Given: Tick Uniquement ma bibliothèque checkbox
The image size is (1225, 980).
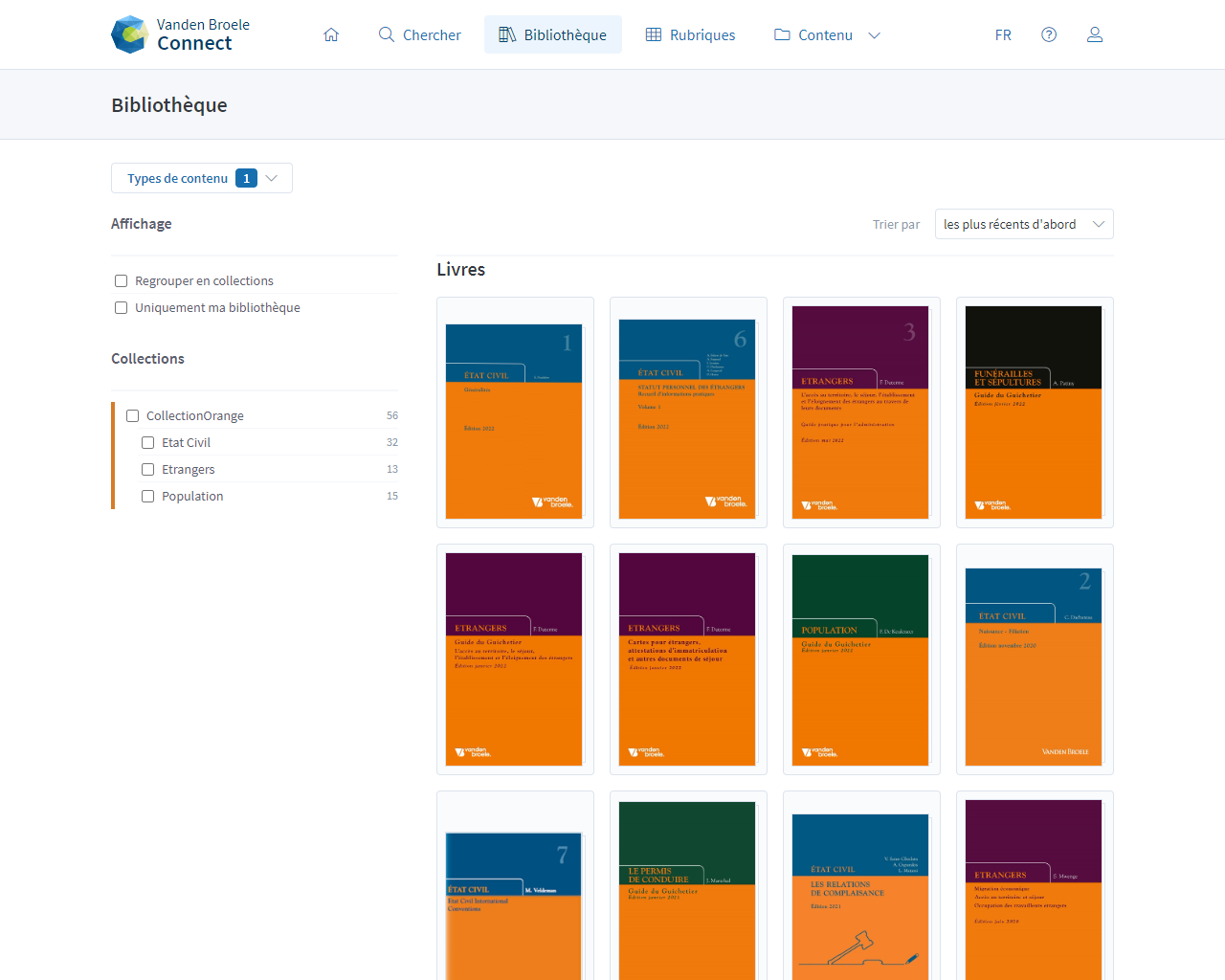Looking at the screenshot, I should click(121, 307).
